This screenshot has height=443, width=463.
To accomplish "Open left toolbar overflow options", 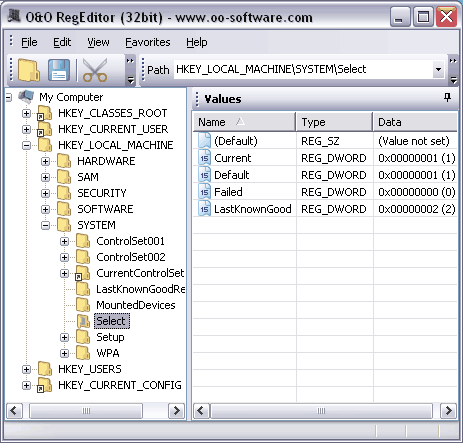I will (x=130, y=70).
